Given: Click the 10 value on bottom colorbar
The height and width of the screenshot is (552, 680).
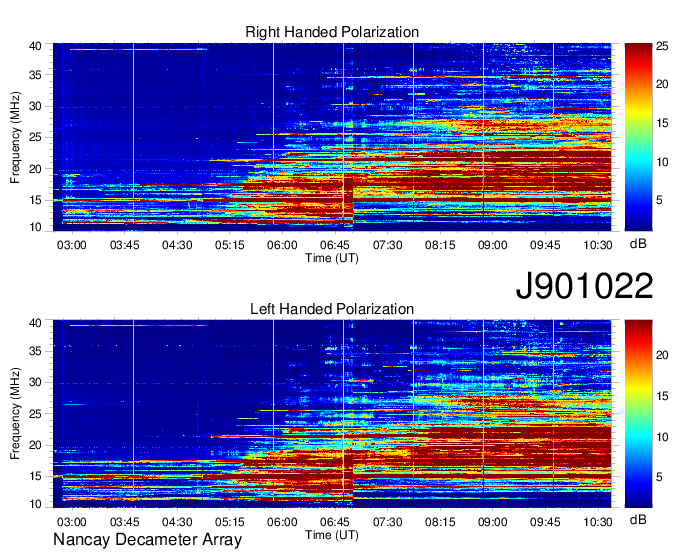Looking at the screenshot, I should coord(662,437).
